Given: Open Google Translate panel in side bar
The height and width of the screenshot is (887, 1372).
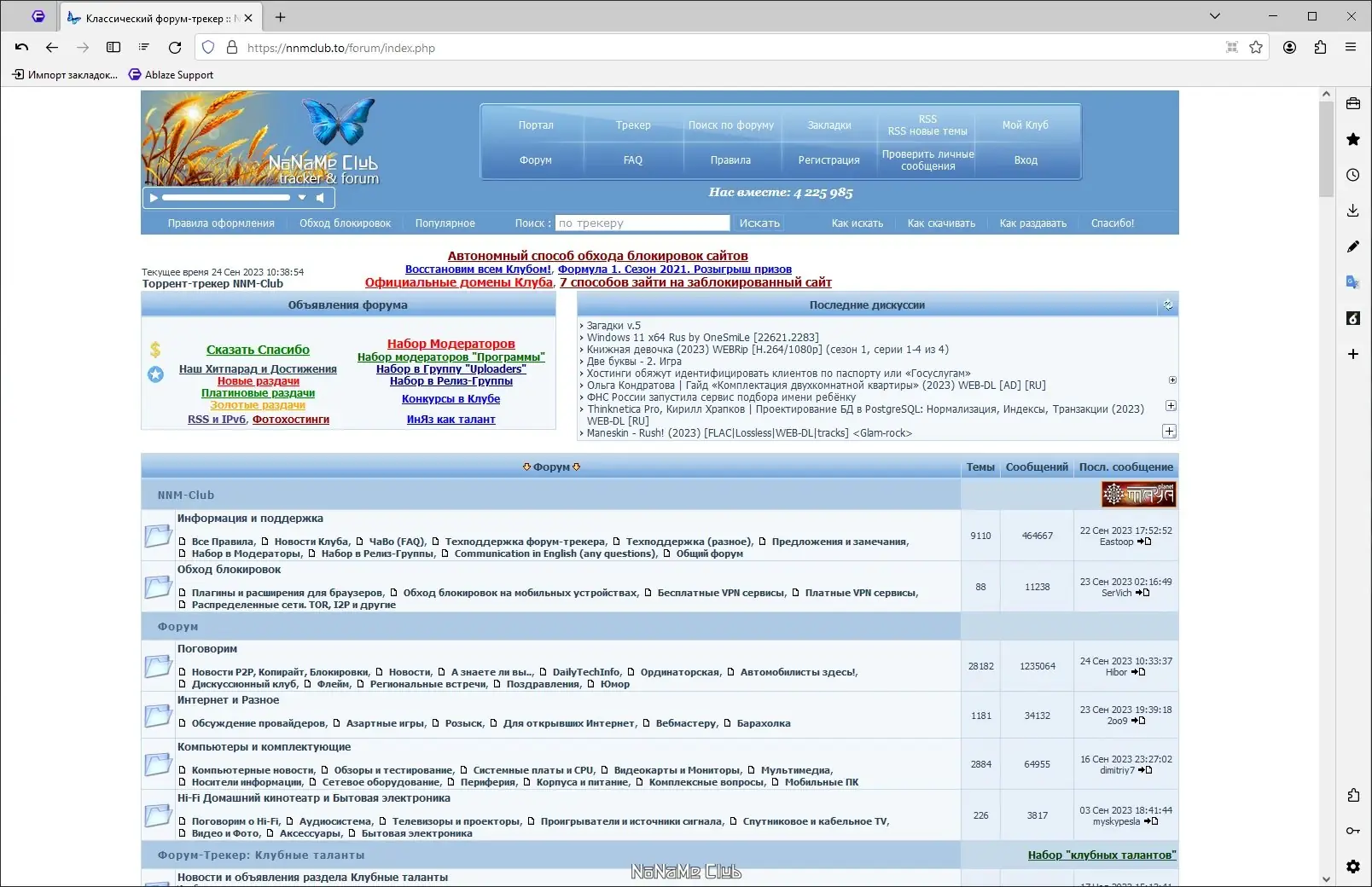Looking at the screenshot, I should point(1353,282).
